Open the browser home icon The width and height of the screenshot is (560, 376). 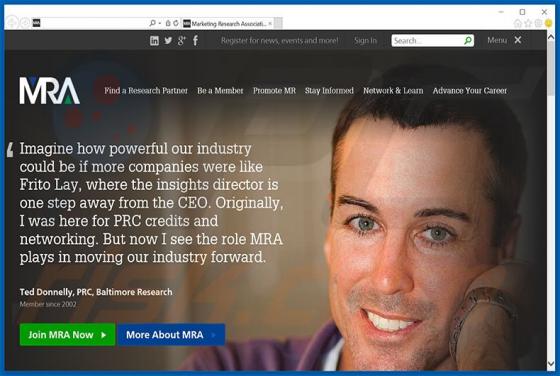click(x=518, y=24)
